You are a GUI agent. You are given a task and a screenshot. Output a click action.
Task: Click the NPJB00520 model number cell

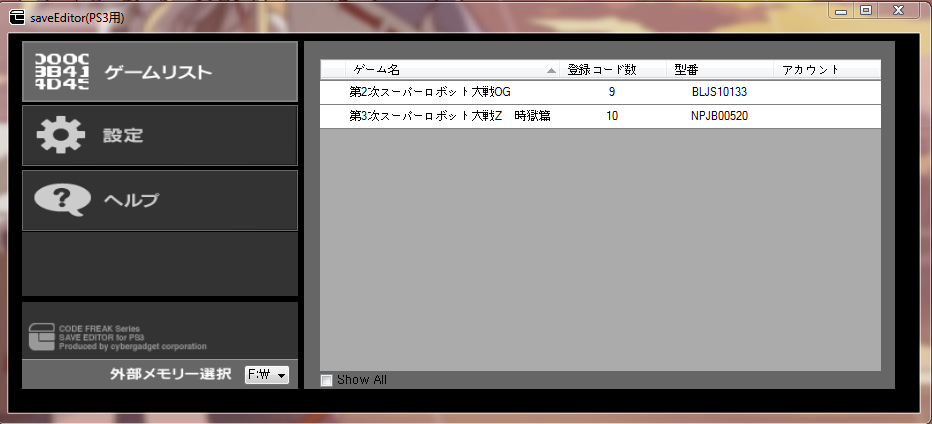(x=719, y=116)
